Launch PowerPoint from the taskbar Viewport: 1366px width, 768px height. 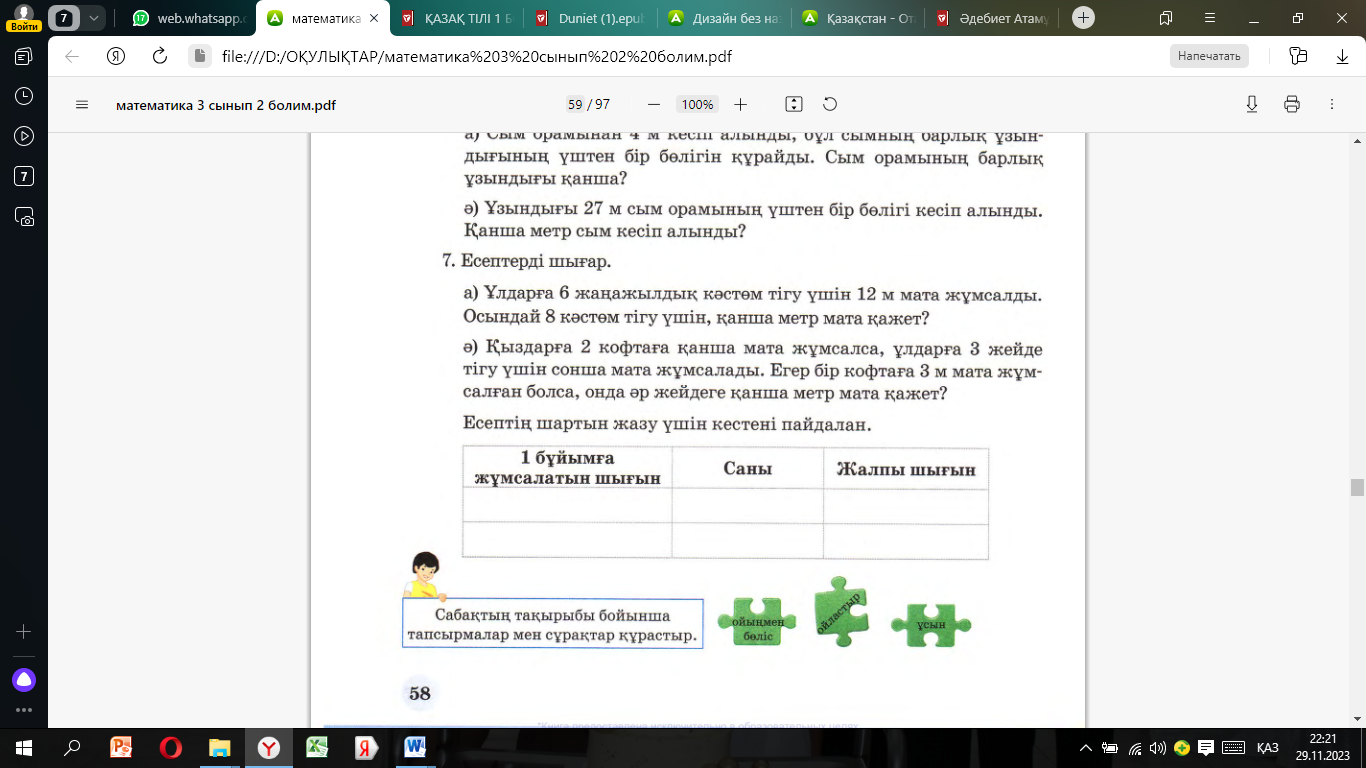(x=122, y=747)
